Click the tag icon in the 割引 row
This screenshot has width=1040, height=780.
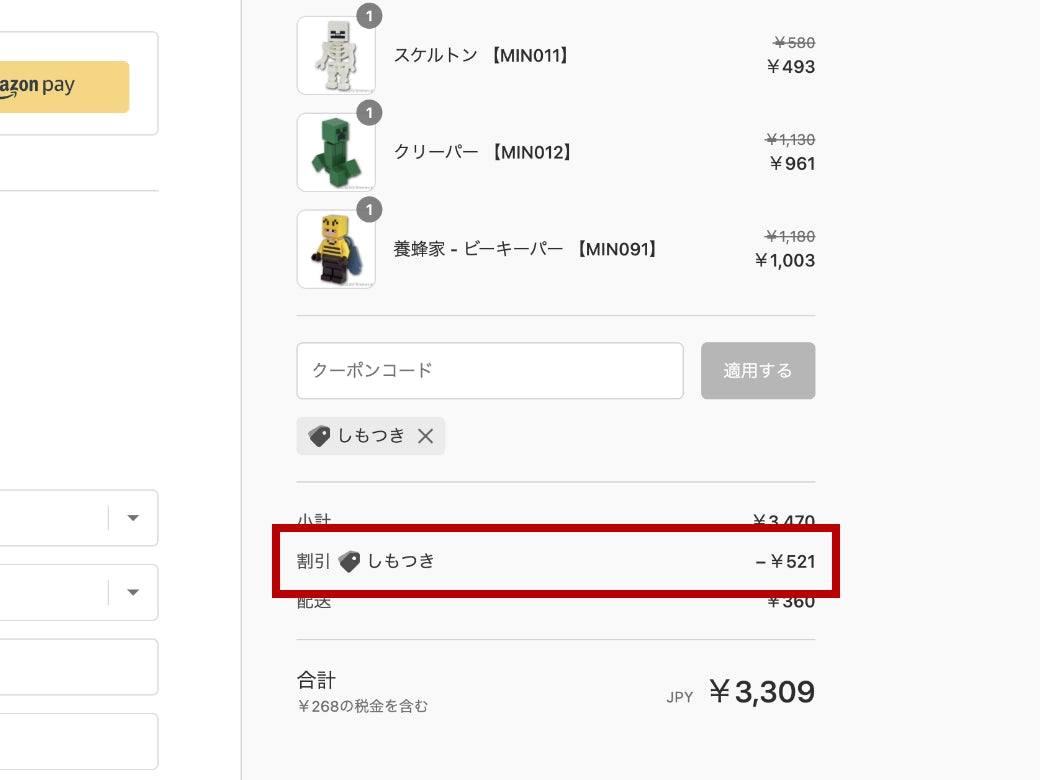(x=349, y=562)
